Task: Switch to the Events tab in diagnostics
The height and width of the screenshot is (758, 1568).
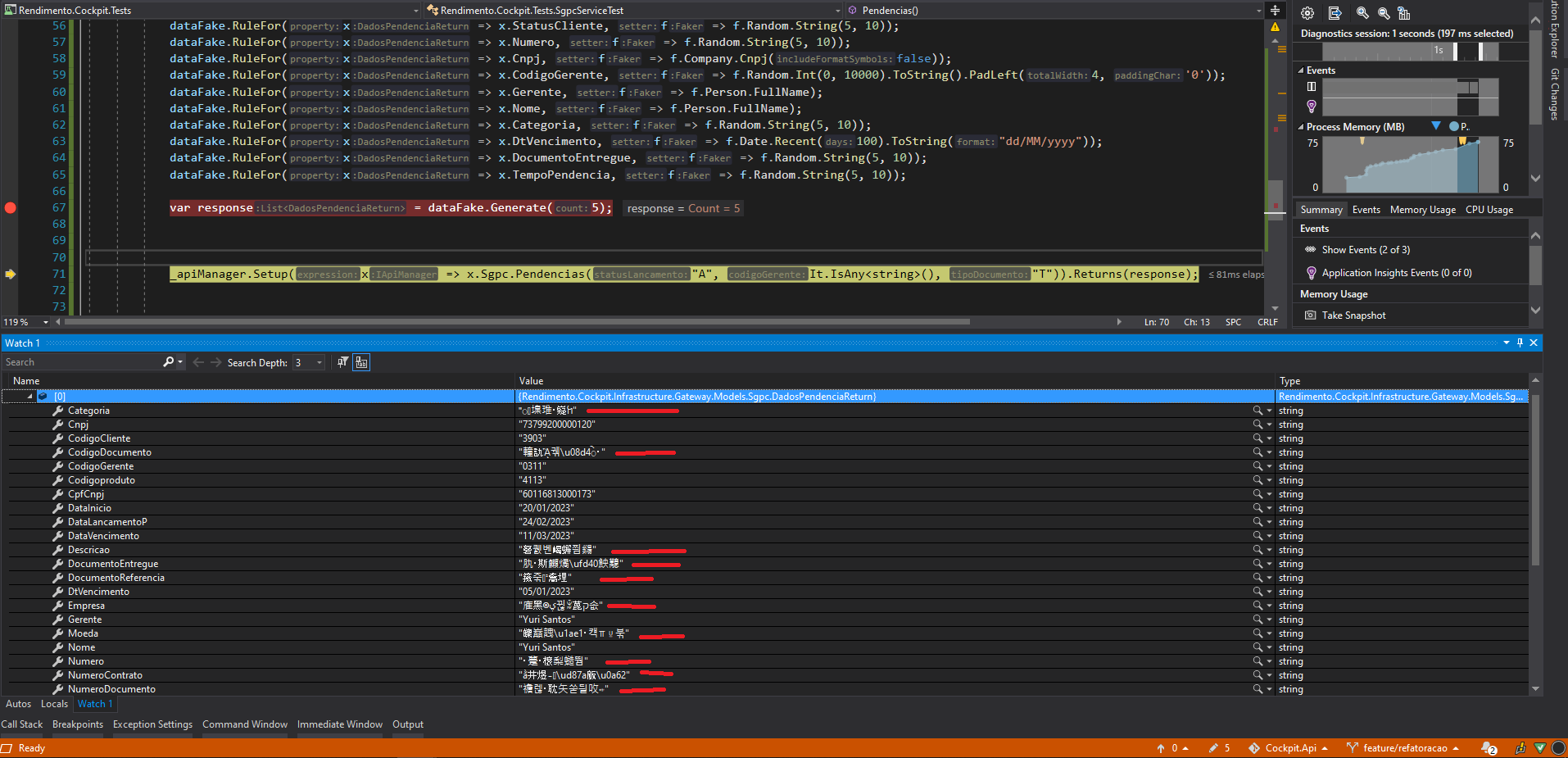Action: pos(1366,210)
